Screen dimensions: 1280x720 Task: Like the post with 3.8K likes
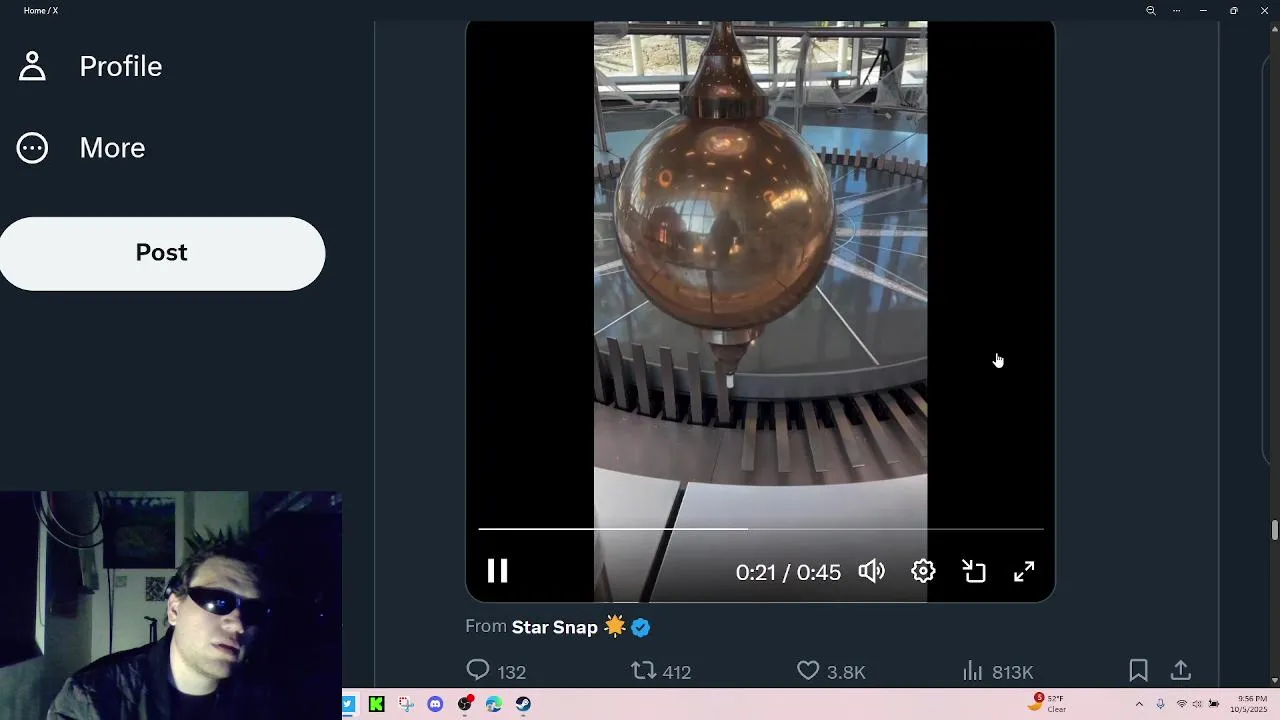coord(831,671)
